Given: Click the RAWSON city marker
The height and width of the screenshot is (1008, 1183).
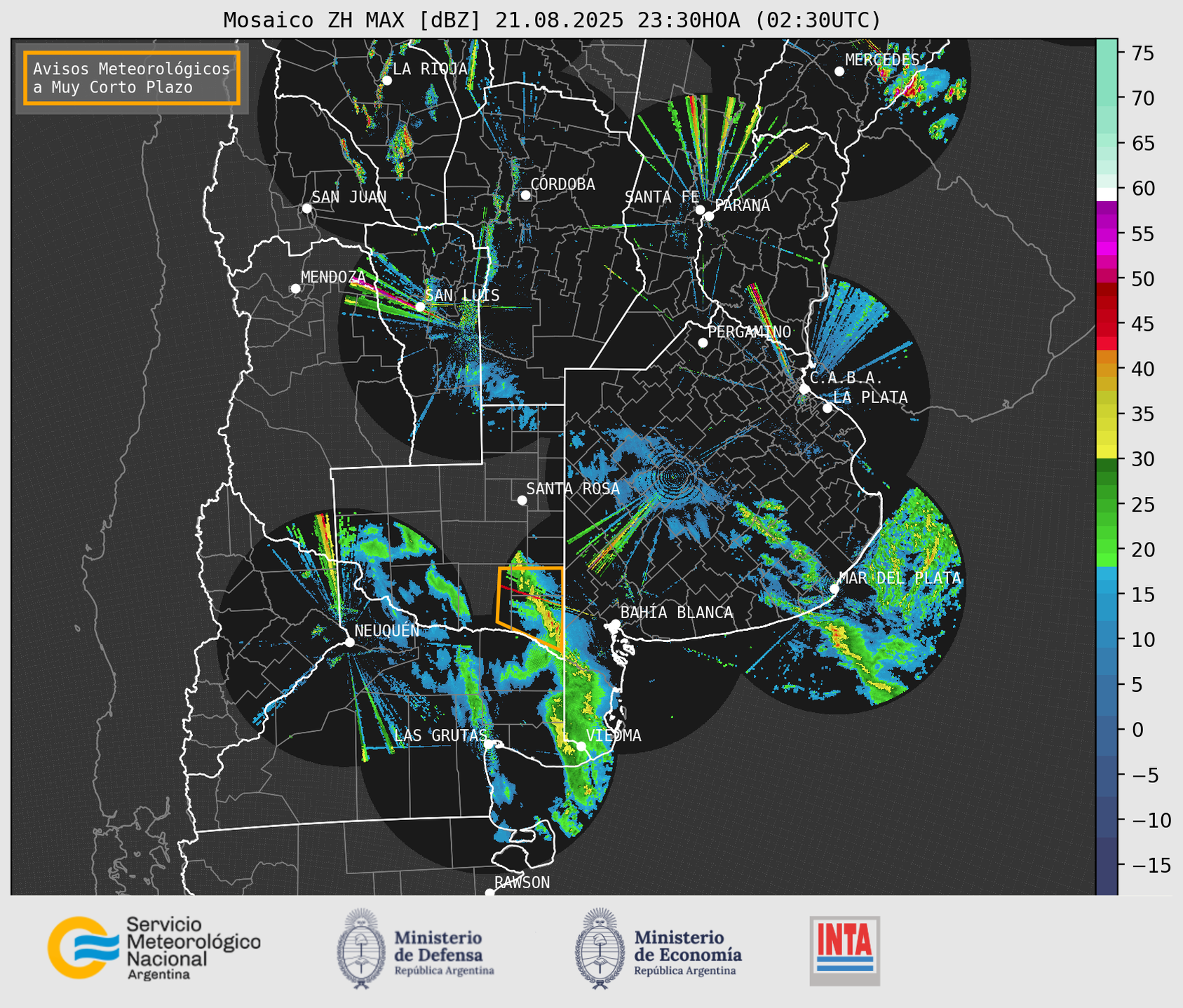Looking at the screenshot, I should [x=489, y=893].
